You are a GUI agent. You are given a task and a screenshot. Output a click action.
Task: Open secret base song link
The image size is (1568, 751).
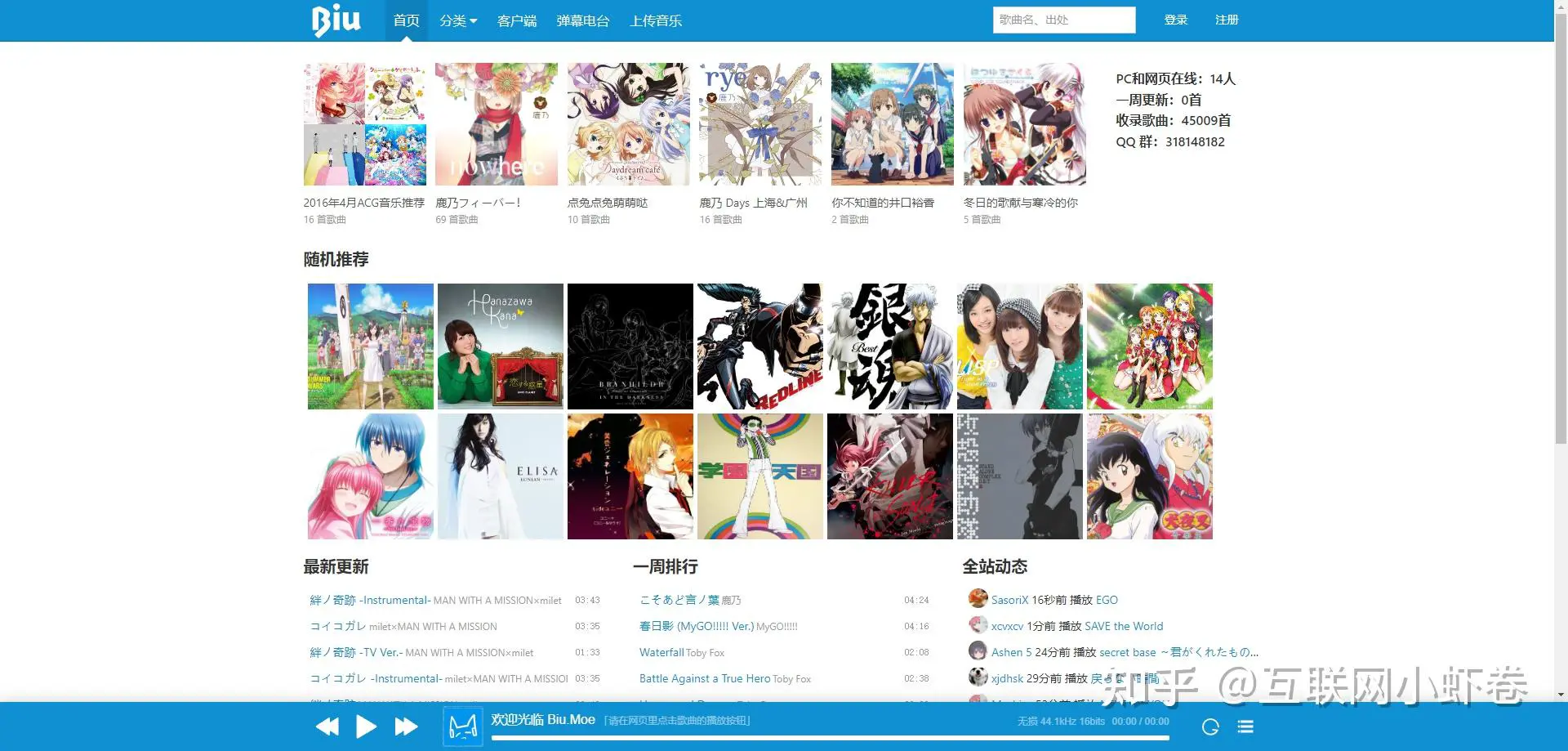1178,652
